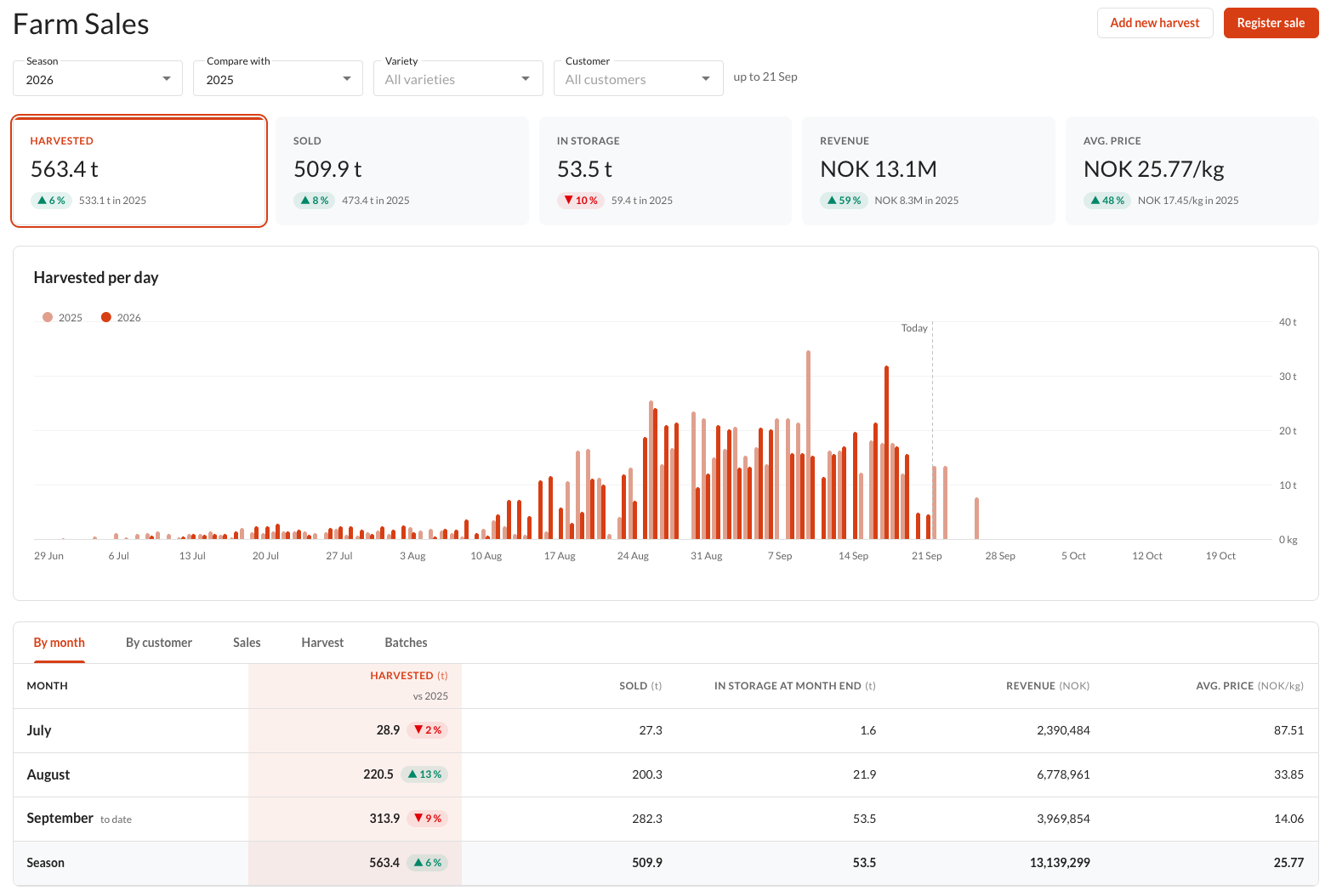
Task: Click the Season dropdown arrow
Action: tap(167, 79)
